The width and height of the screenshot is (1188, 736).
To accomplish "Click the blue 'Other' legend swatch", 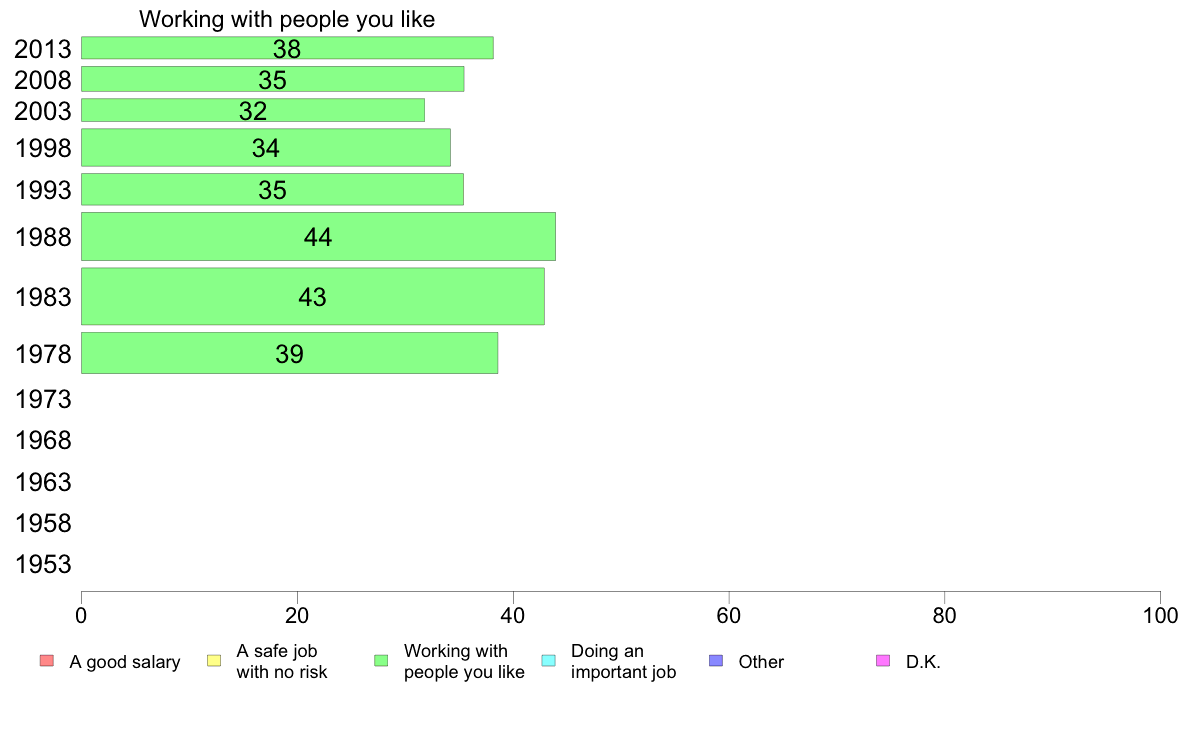I will pos(716,661).
